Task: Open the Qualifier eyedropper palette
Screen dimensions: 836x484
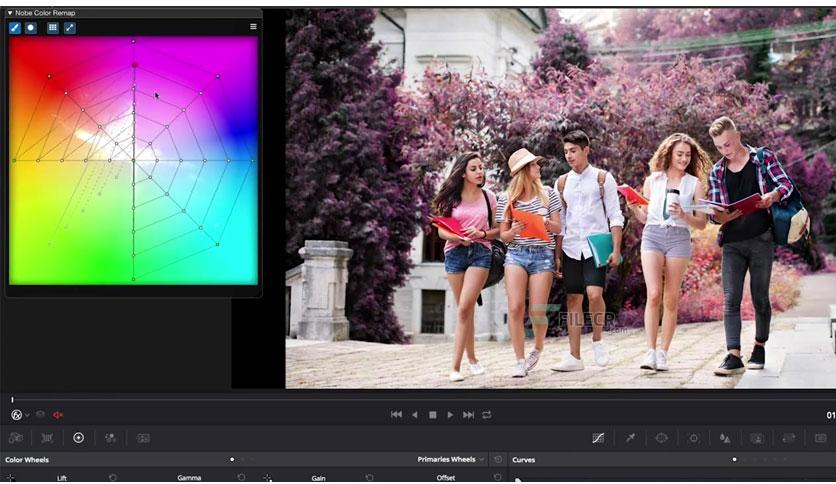Action: [630, 438]
